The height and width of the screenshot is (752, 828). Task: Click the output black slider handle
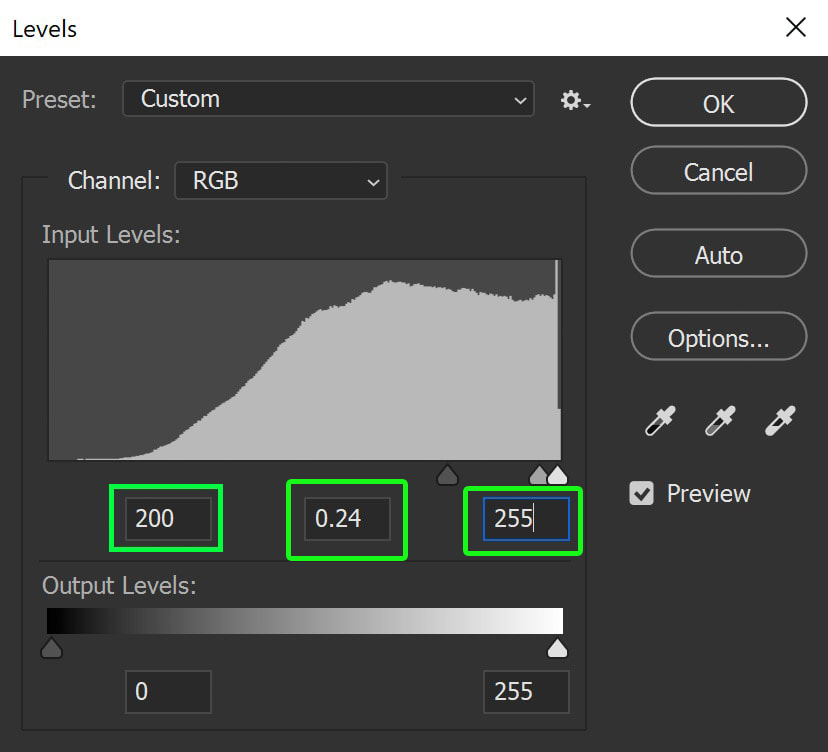click(51, 648)
